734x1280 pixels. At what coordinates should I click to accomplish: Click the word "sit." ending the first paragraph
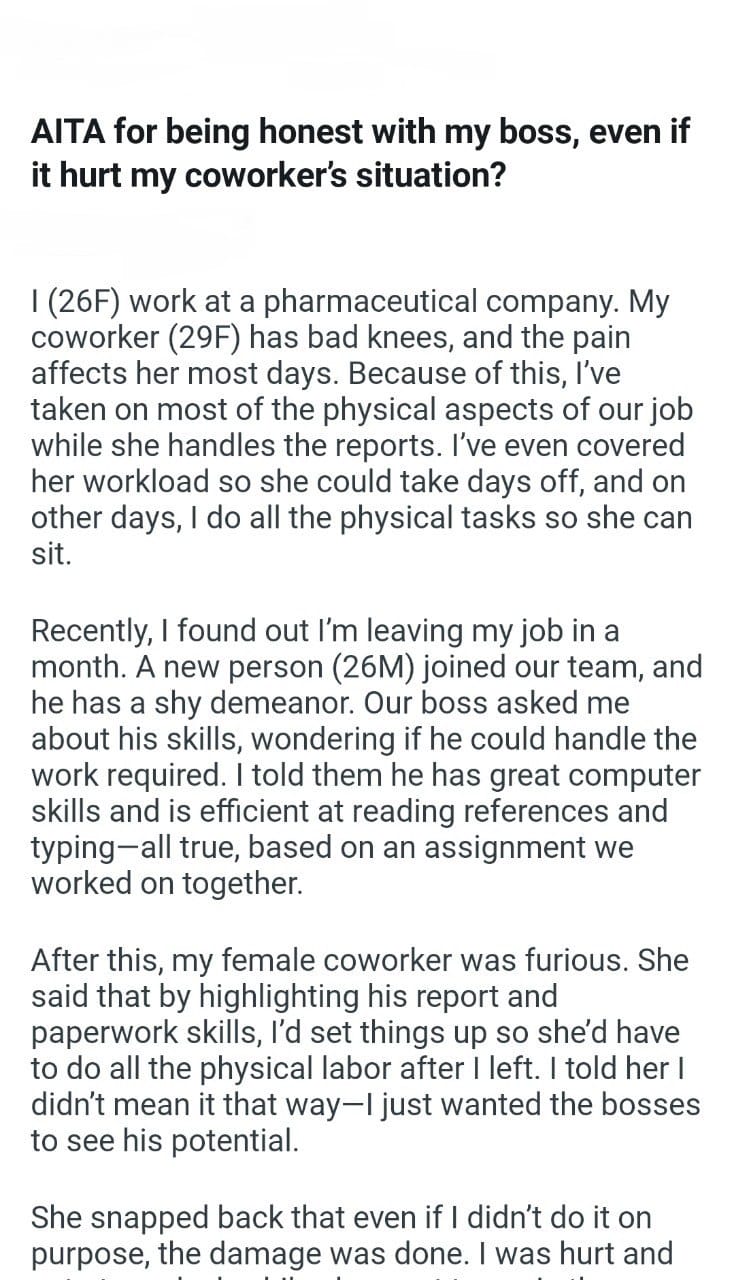point(52,554)
